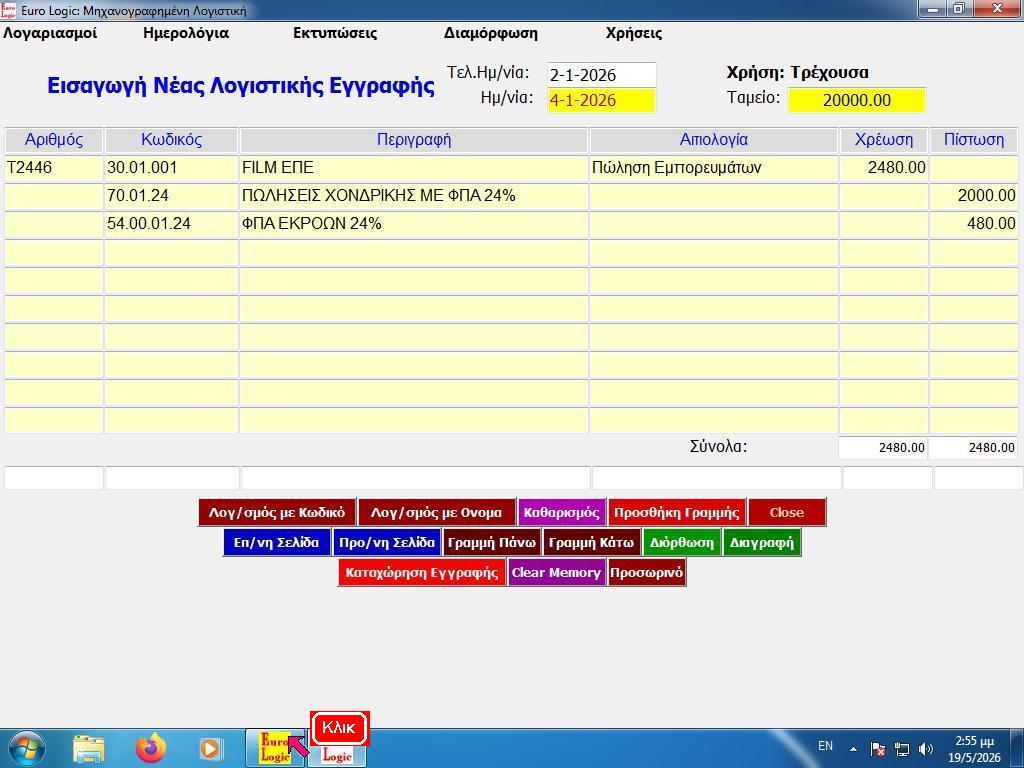Click description FILM ΕΠΕ
The width and height of the screenshot is (1024, 768).
coord(413,168)
